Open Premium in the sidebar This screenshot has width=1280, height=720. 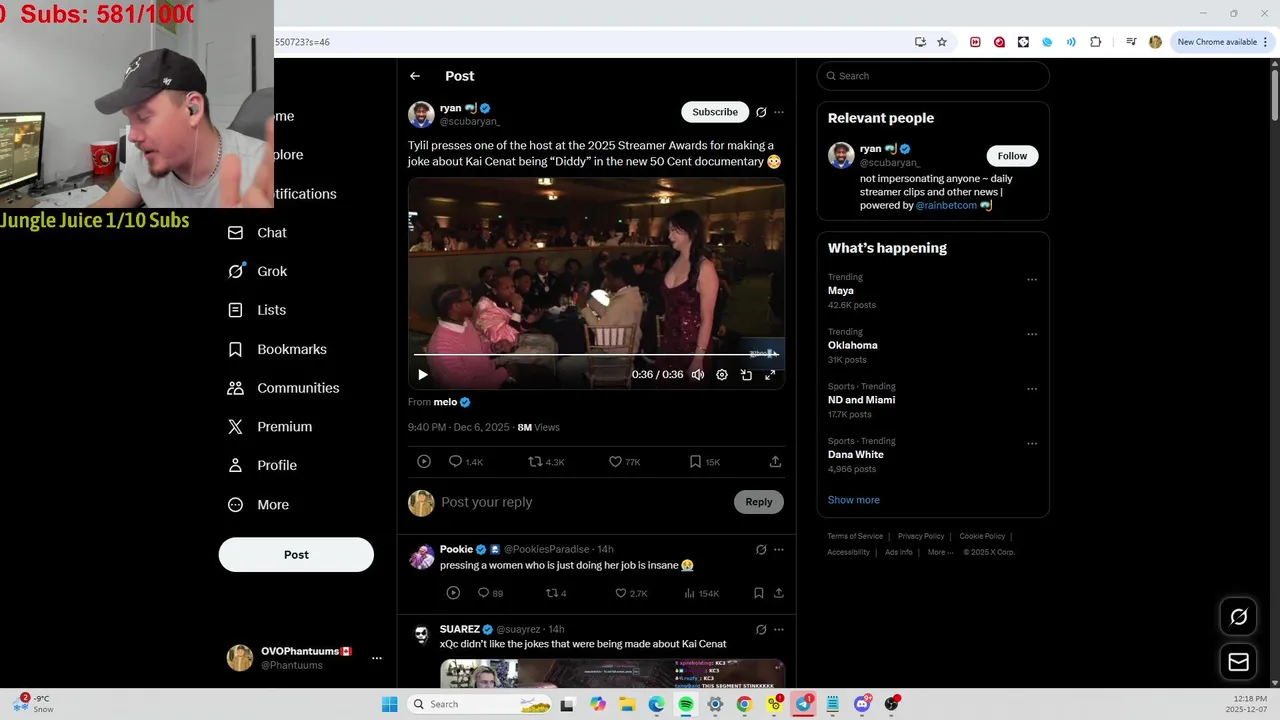[x=271, y=427]
